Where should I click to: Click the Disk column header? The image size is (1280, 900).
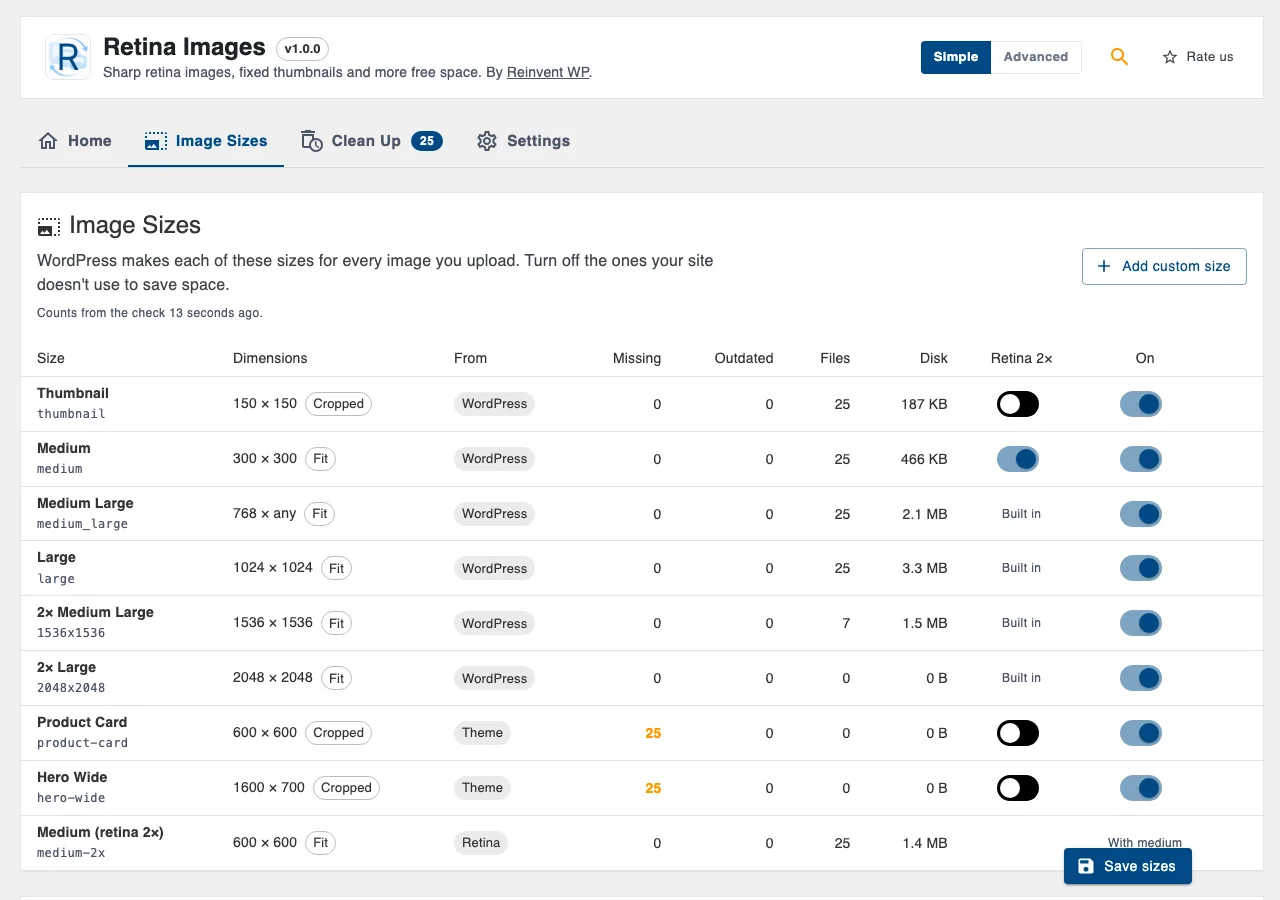[934, 358]
